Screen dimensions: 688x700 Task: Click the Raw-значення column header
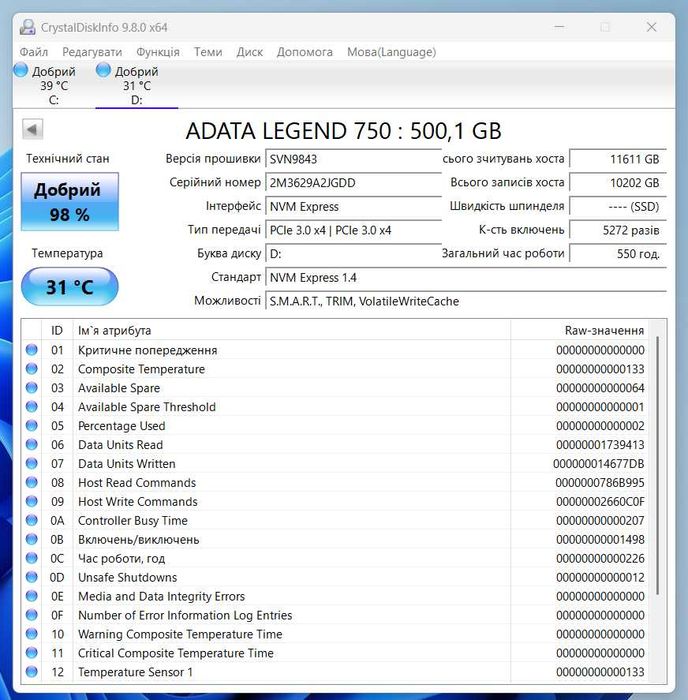(x=579, y=330)
